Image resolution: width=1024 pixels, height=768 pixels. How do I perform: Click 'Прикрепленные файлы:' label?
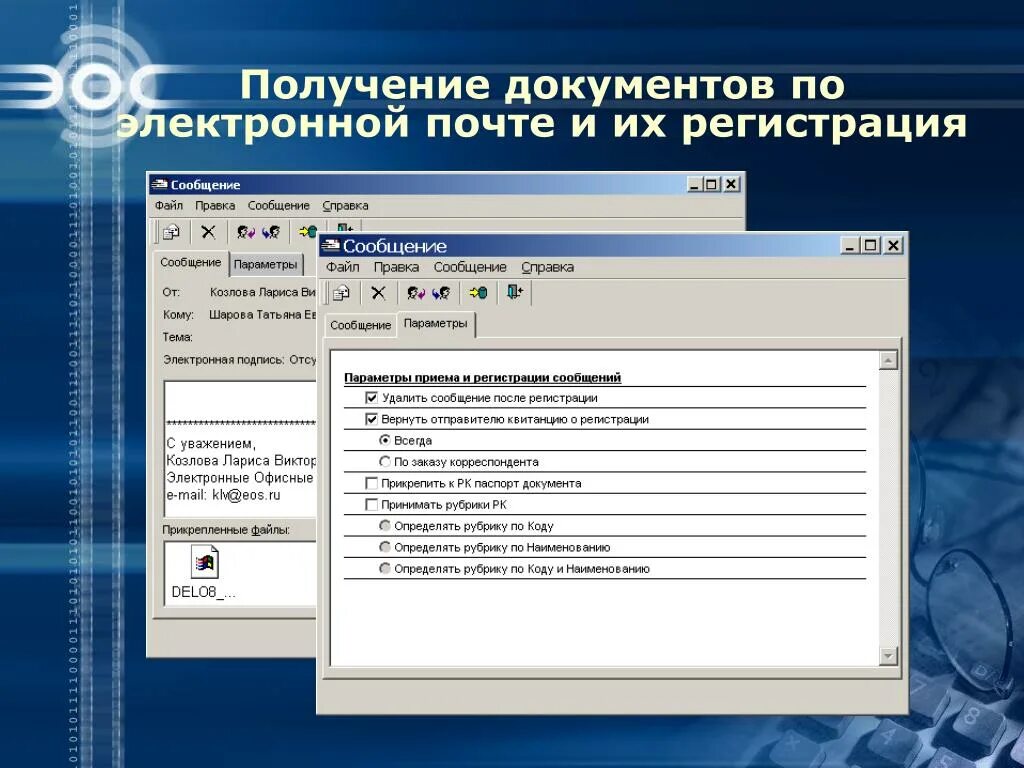(226, 530)
